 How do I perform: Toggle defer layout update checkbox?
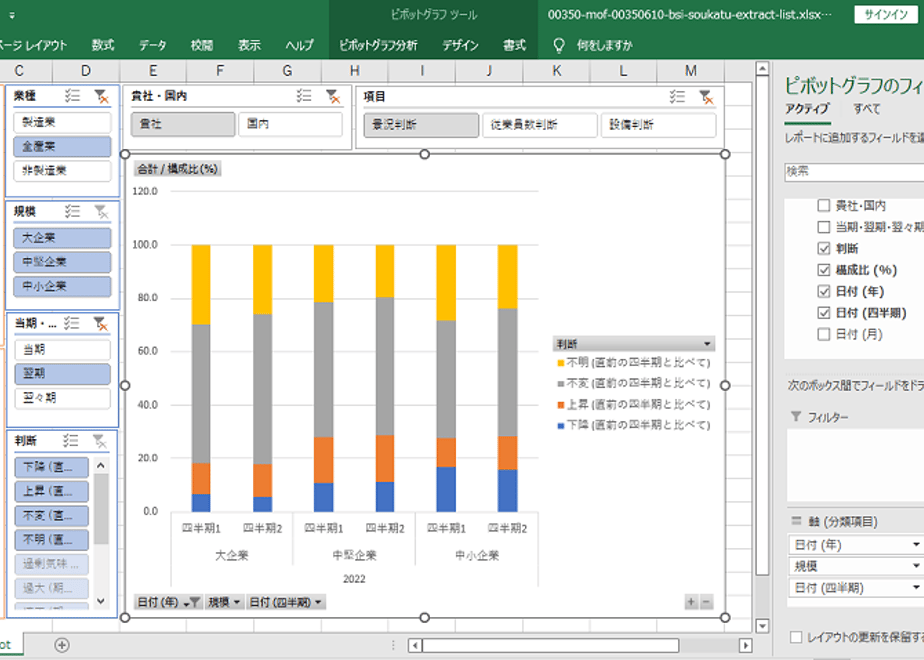point(796,637)
